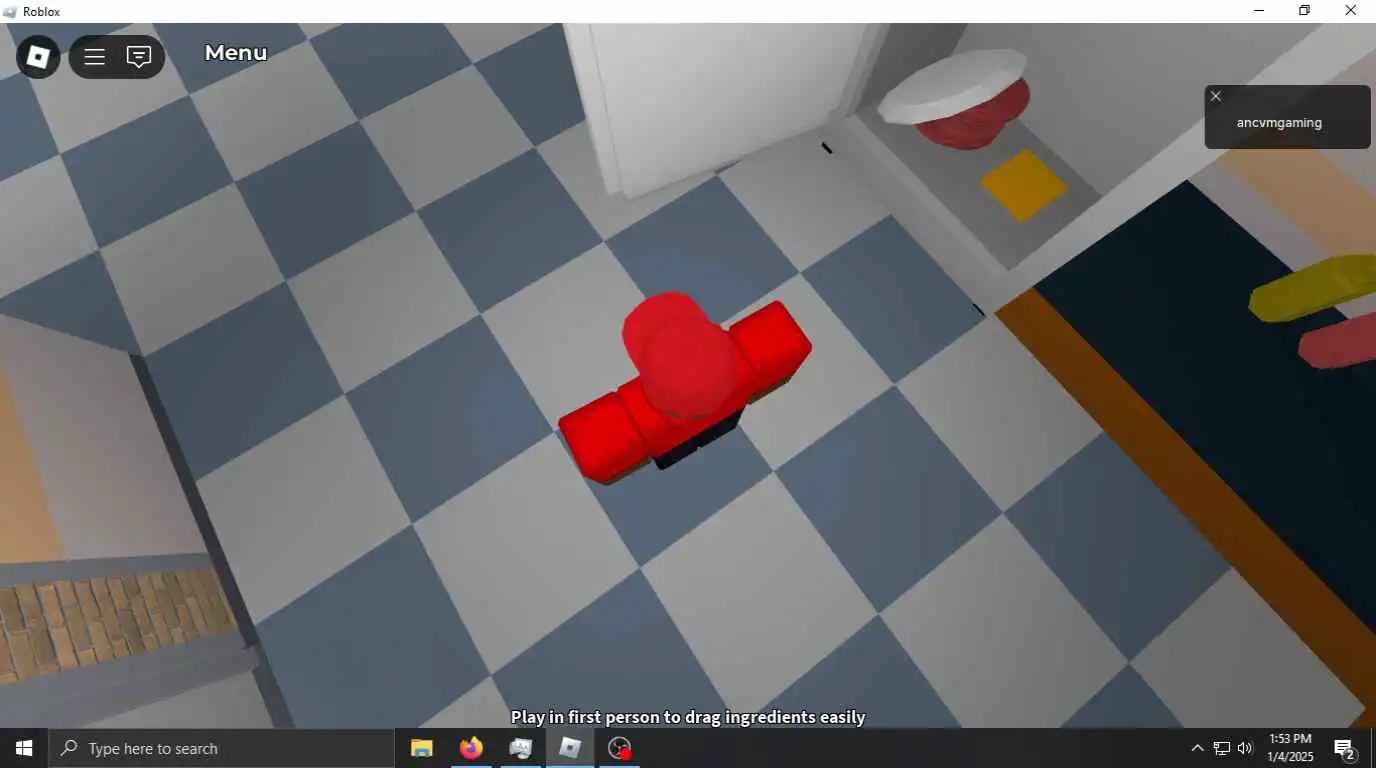Click the red player character
This screenshot has height=768, width=1376.
(x=685, y=388)
